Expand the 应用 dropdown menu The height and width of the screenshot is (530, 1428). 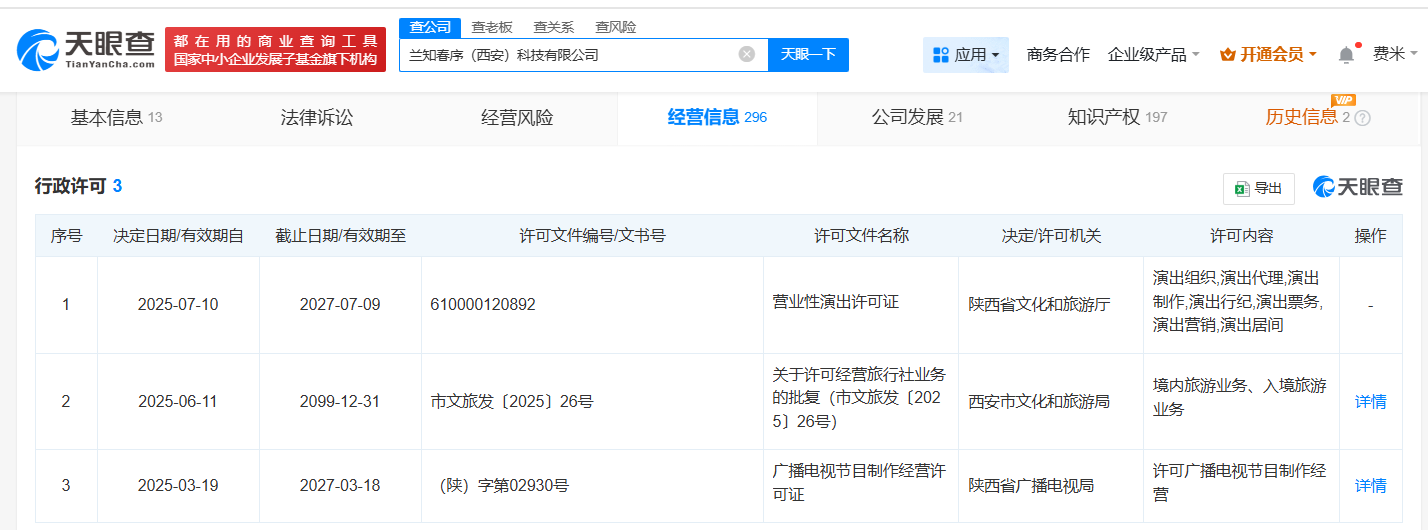coord(966,55)
